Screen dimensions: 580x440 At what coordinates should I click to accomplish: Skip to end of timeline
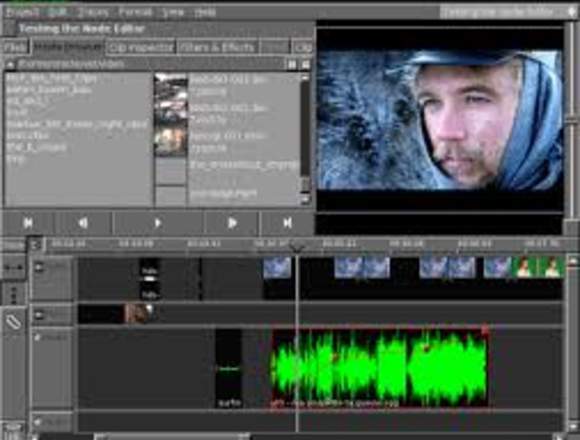[287, 223]
